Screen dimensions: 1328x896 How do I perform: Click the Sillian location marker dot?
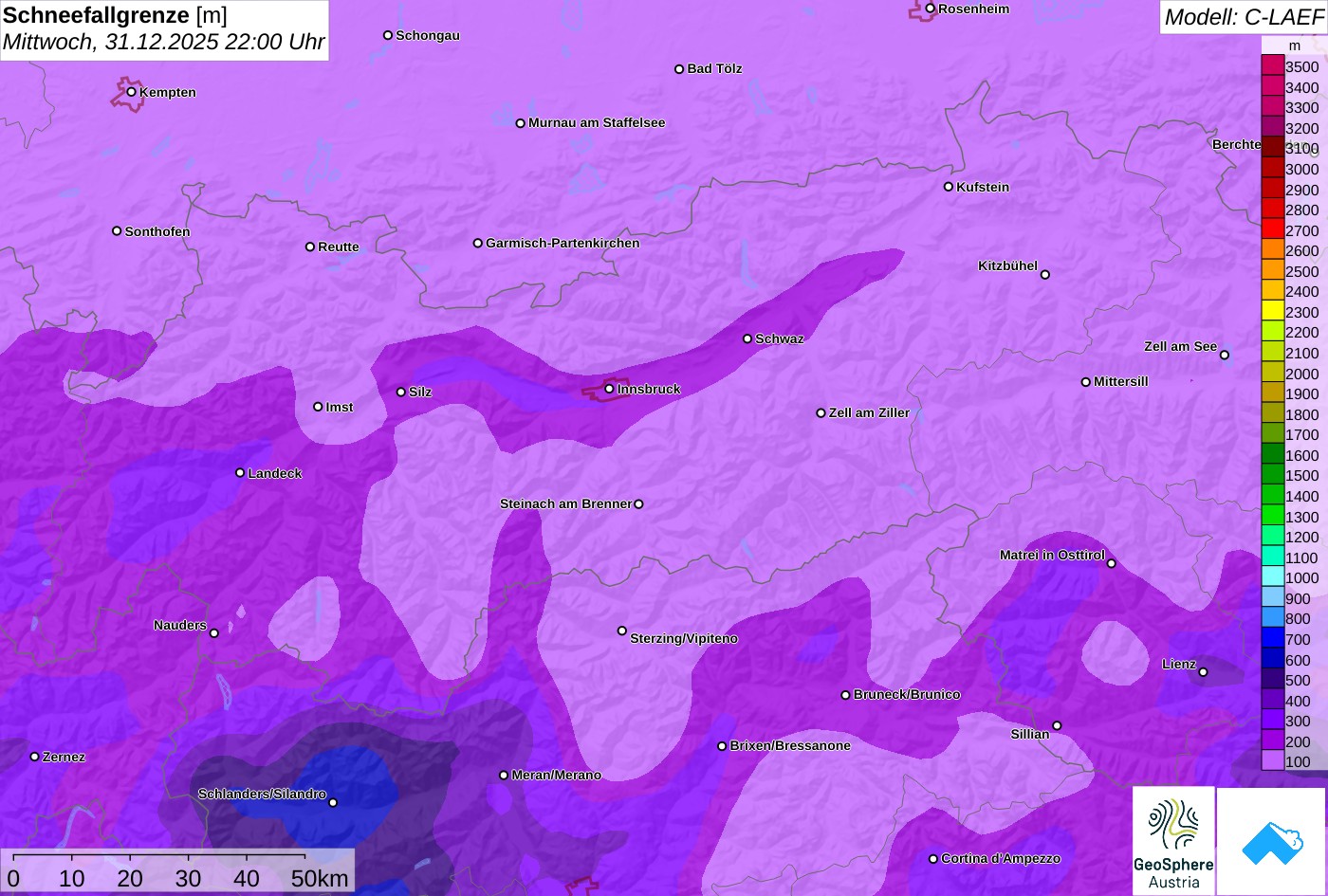pyautogui.click(x=1057, y=726)
